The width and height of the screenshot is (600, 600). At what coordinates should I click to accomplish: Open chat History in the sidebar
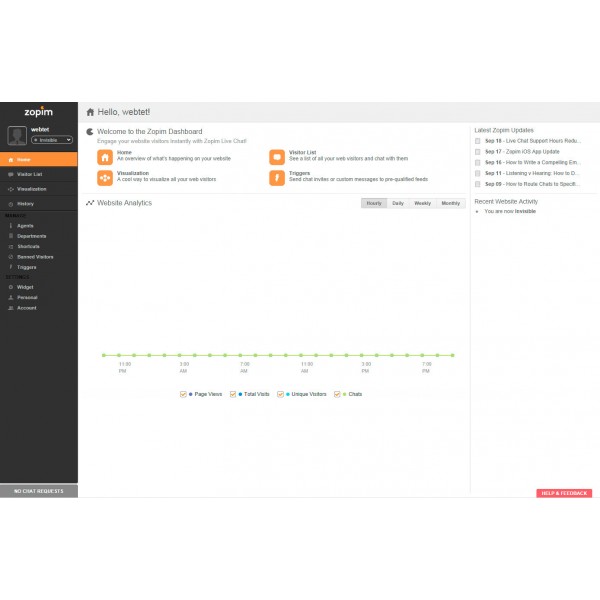point(38,204)
